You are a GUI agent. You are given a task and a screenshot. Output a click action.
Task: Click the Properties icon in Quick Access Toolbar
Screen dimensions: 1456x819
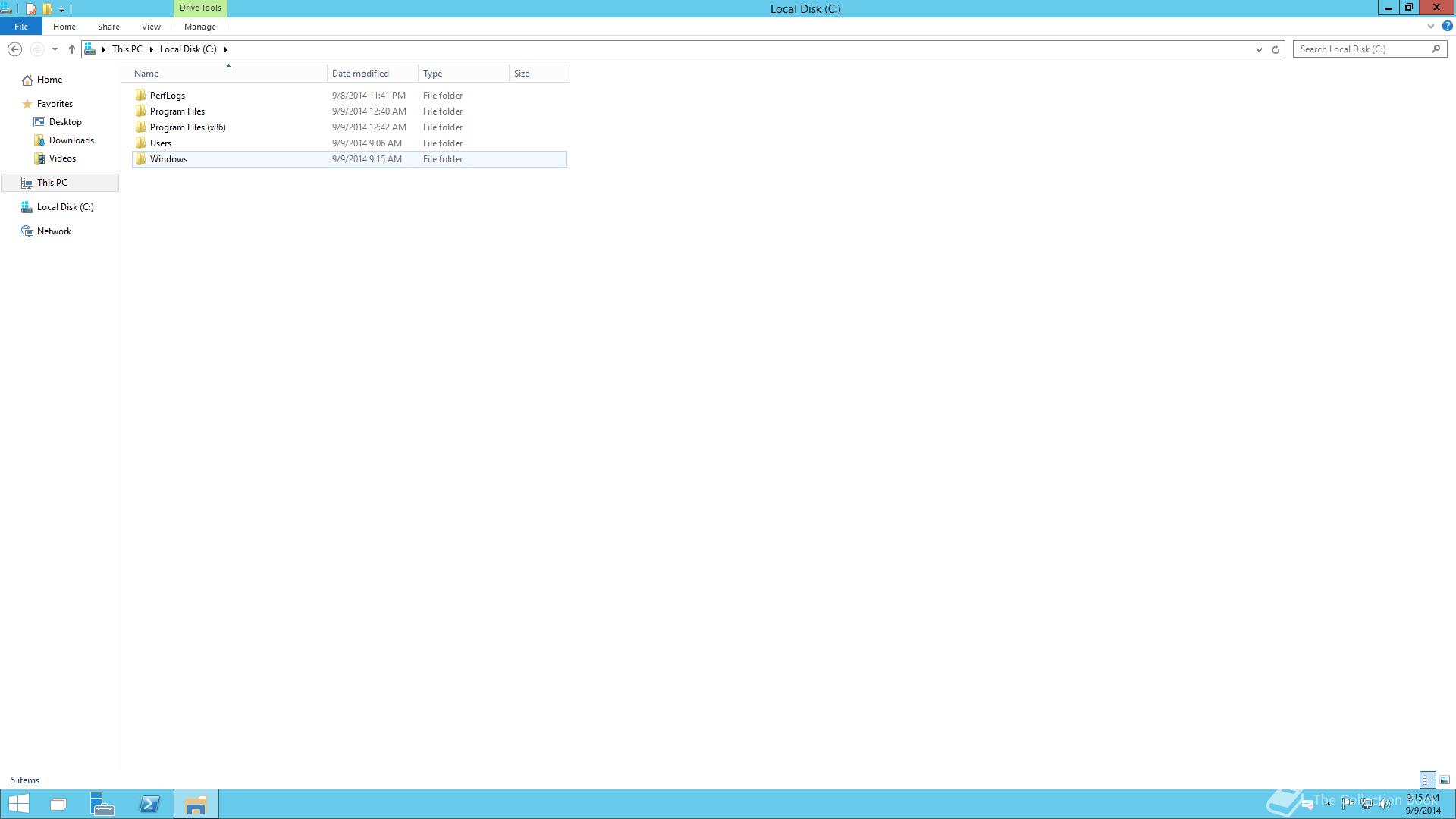(x=30, y=9)
